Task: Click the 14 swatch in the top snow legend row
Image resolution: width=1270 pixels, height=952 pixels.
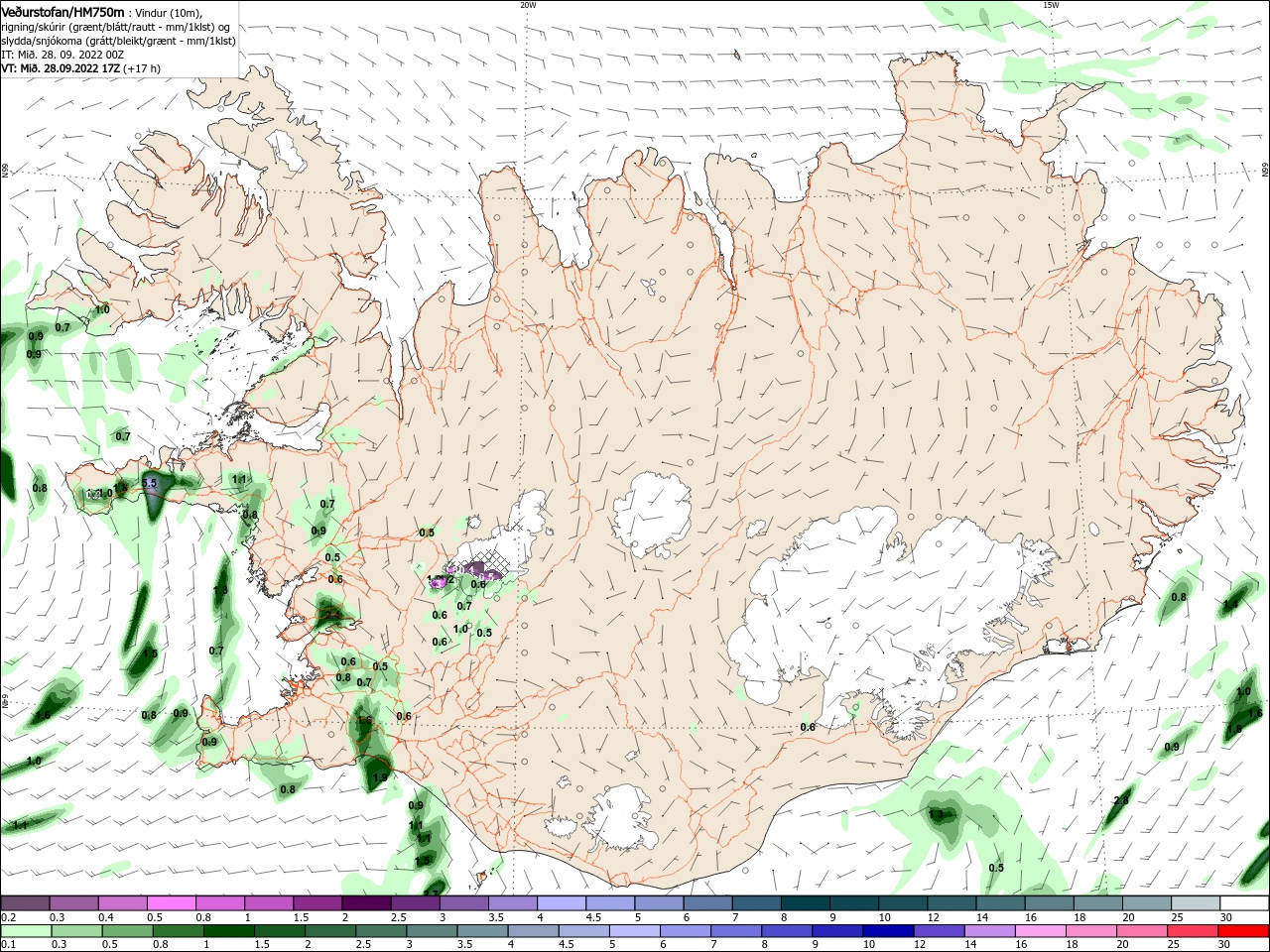Action: tap(999, 902)
